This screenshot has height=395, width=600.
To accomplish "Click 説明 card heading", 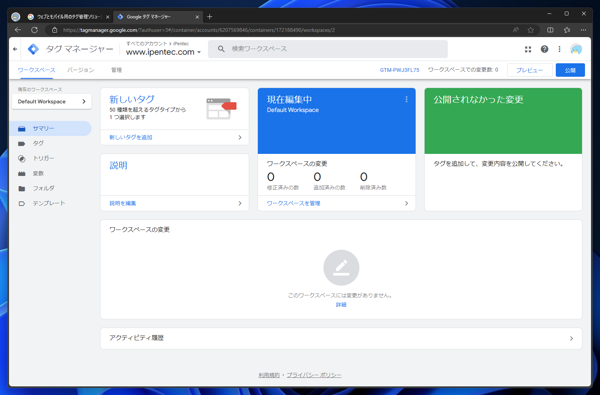I will point(118,165).
